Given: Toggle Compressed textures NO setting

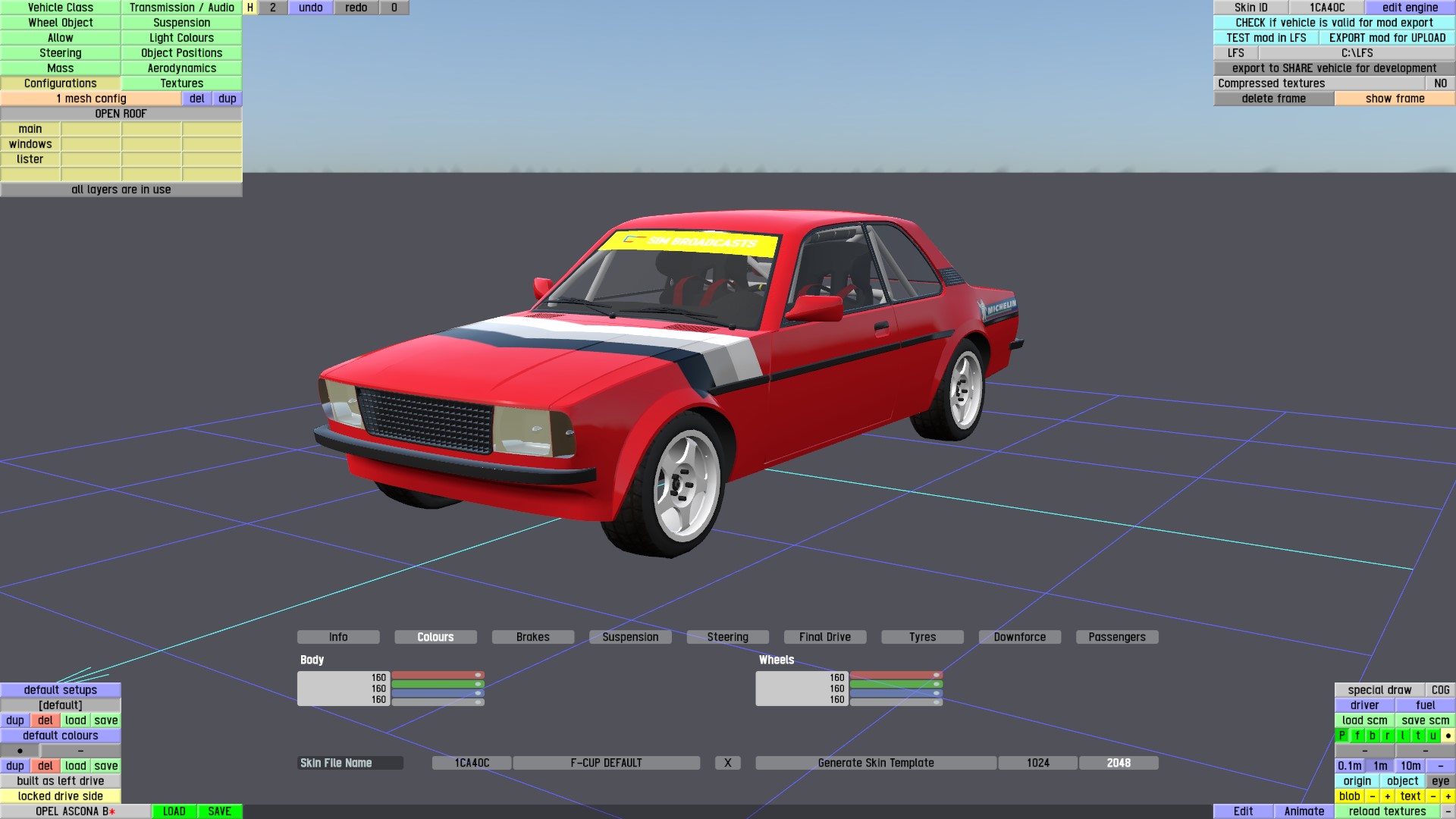Looking at the screenshot, I should tap(1440, 83).
